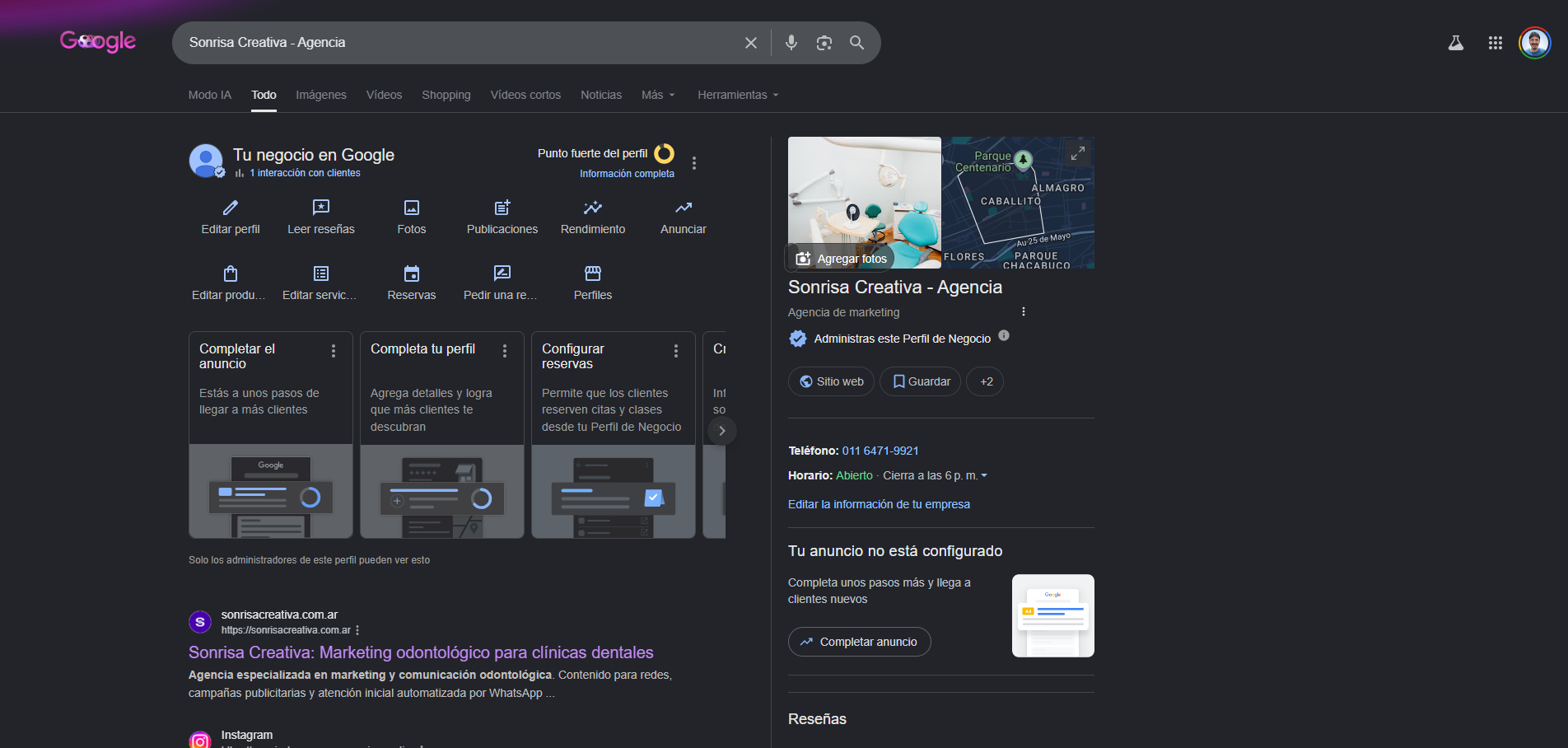1568x748 pixels.
Task: Open the map thumbnail of Caballito
Action: click(x=1018, y=203)
